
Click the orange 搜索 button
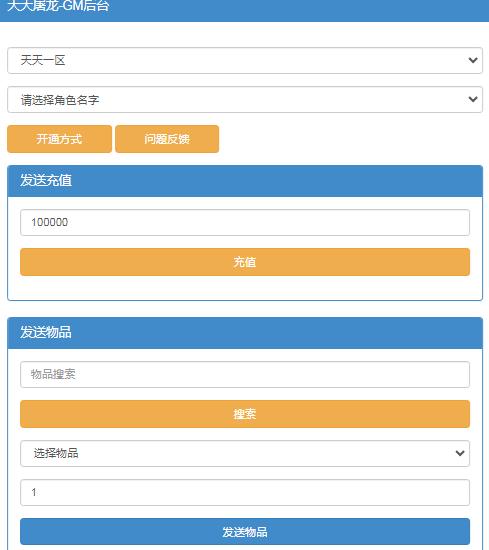245,414
